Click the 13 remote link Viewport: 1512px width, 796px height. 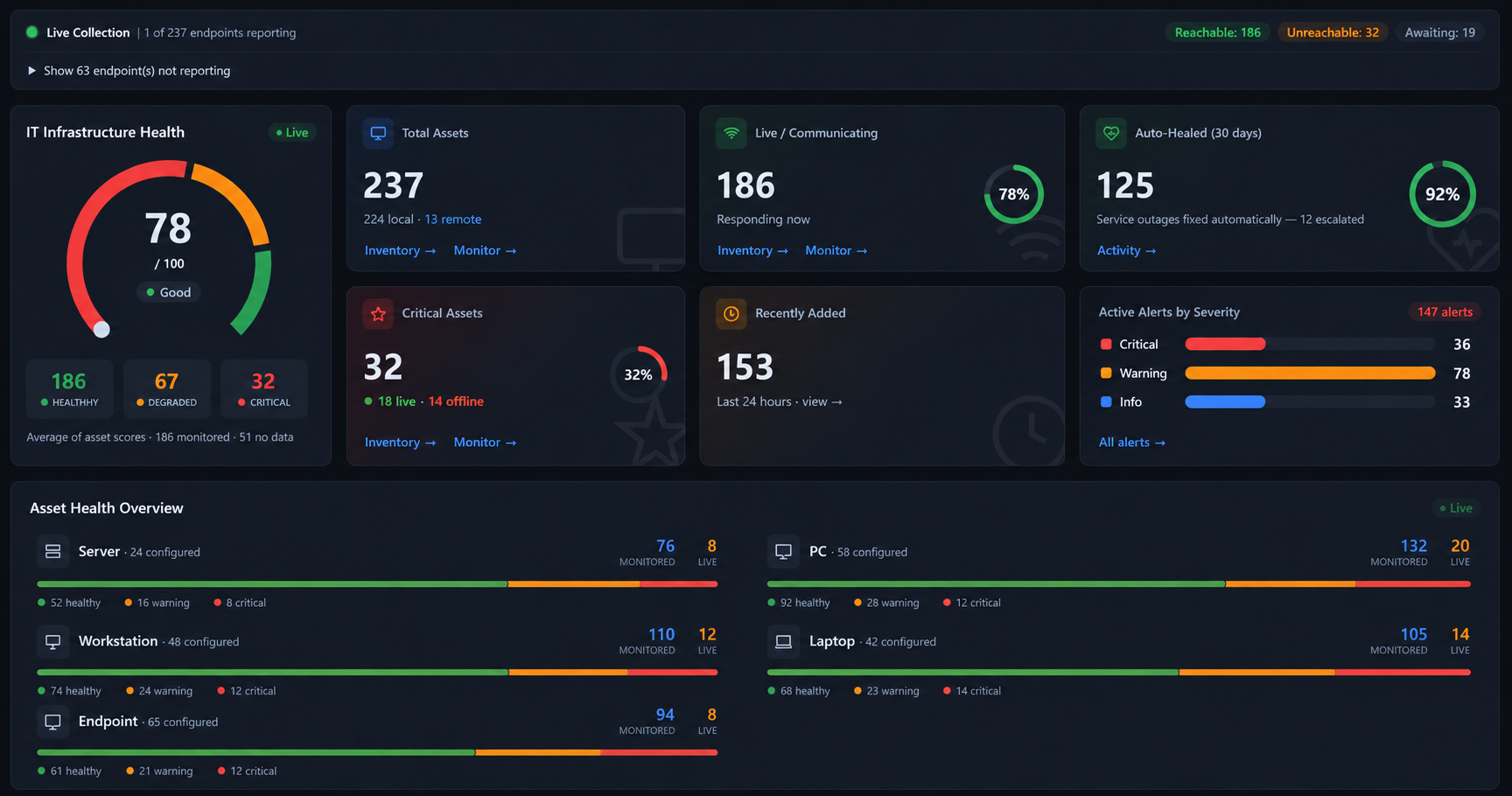click(452, 220)
